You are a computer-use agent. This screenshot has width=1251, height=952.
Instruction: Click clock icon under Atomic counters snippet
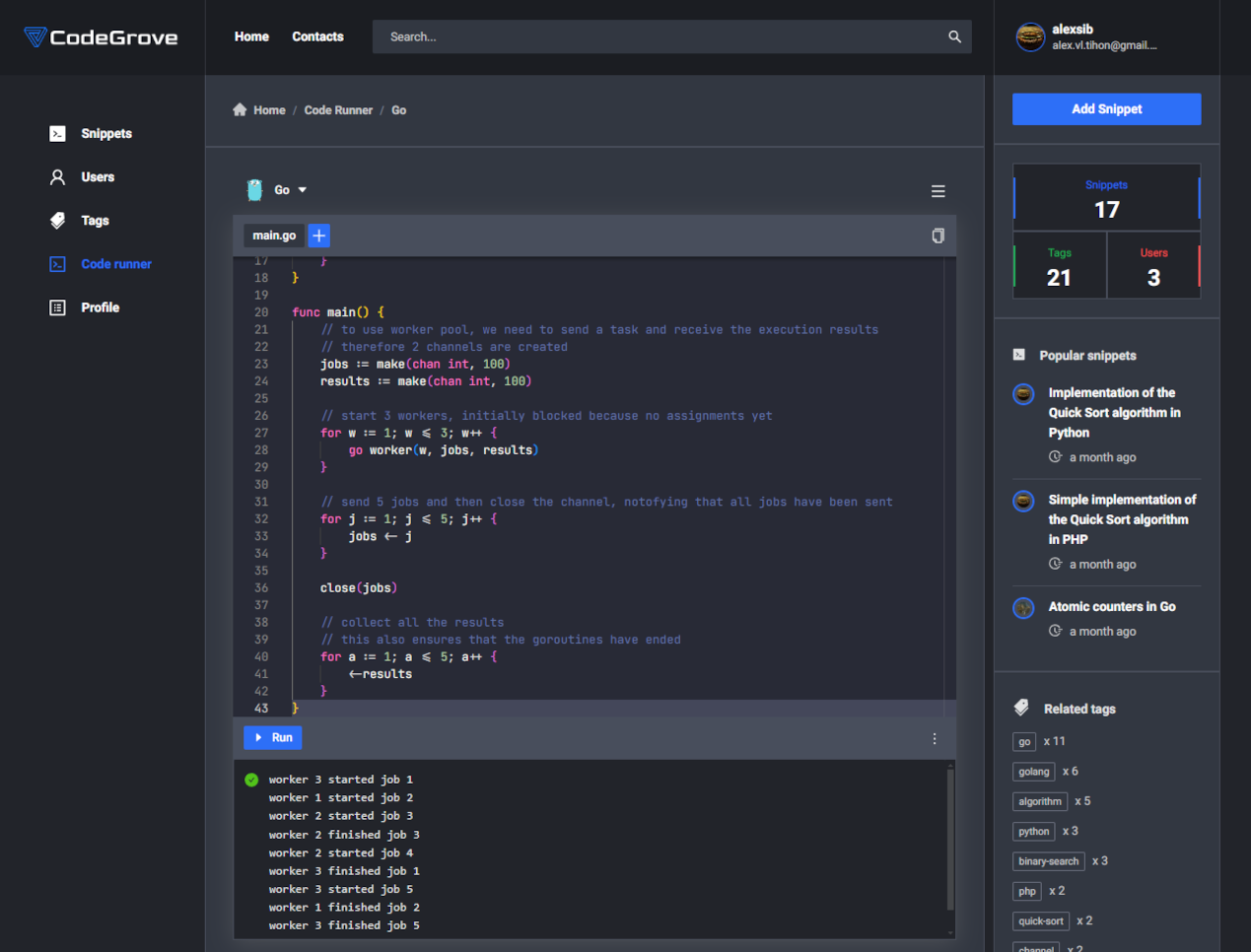click(1055, 631)
